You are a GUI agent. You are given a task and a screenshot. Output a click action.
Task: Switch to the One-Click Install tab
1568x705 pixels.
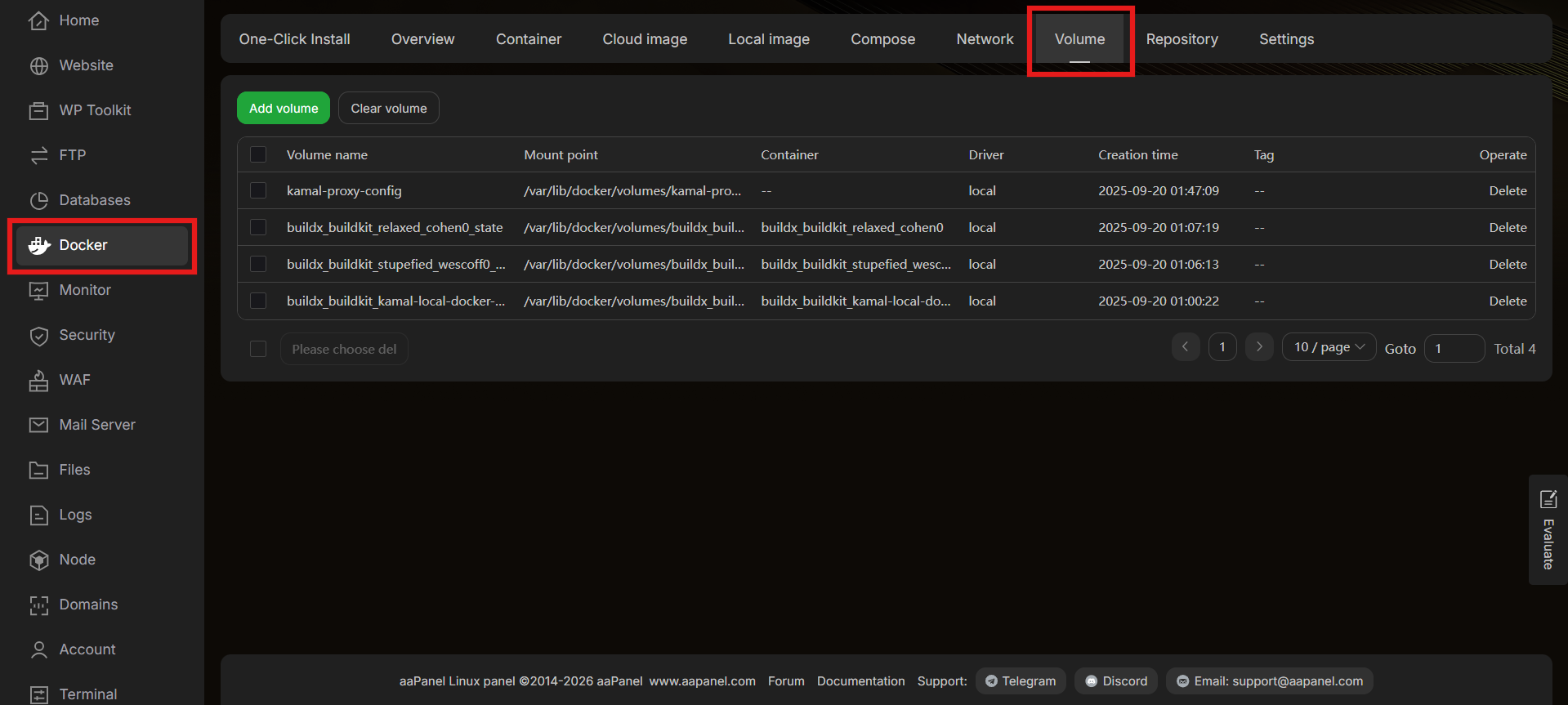pyautogui.click(x=294, y=39)
